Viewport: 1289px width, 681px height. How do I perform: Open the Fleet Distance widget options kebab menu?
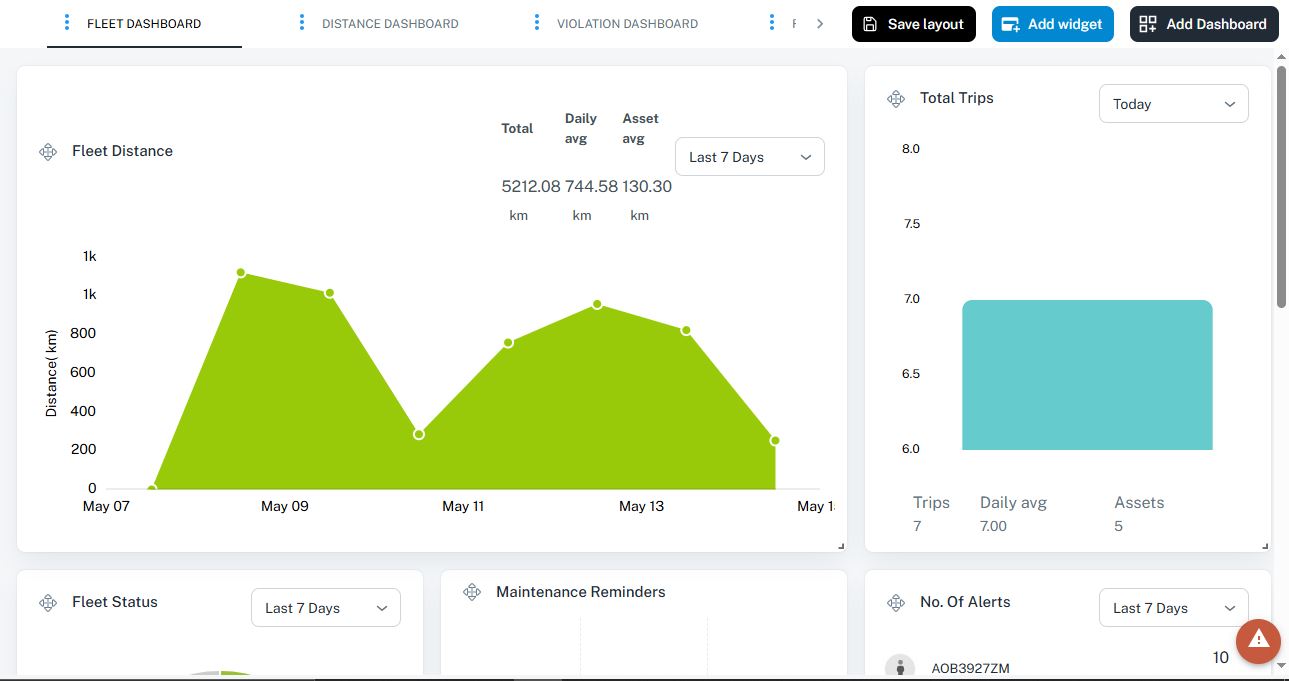pos(47,152)
